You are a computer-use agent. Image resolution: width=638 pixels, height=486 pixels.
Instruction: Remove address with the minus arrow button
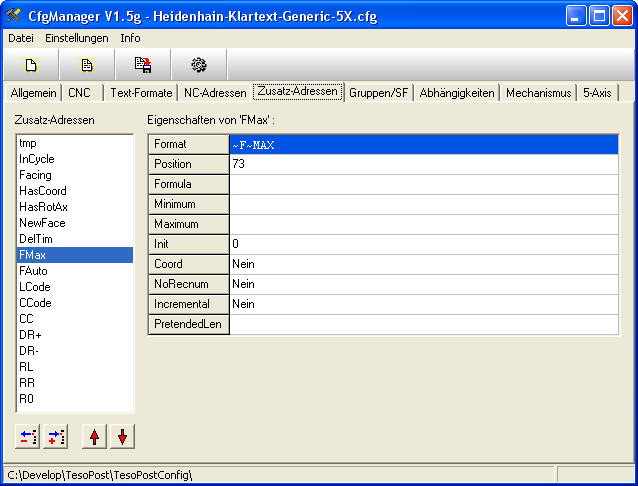pos(28,437)
